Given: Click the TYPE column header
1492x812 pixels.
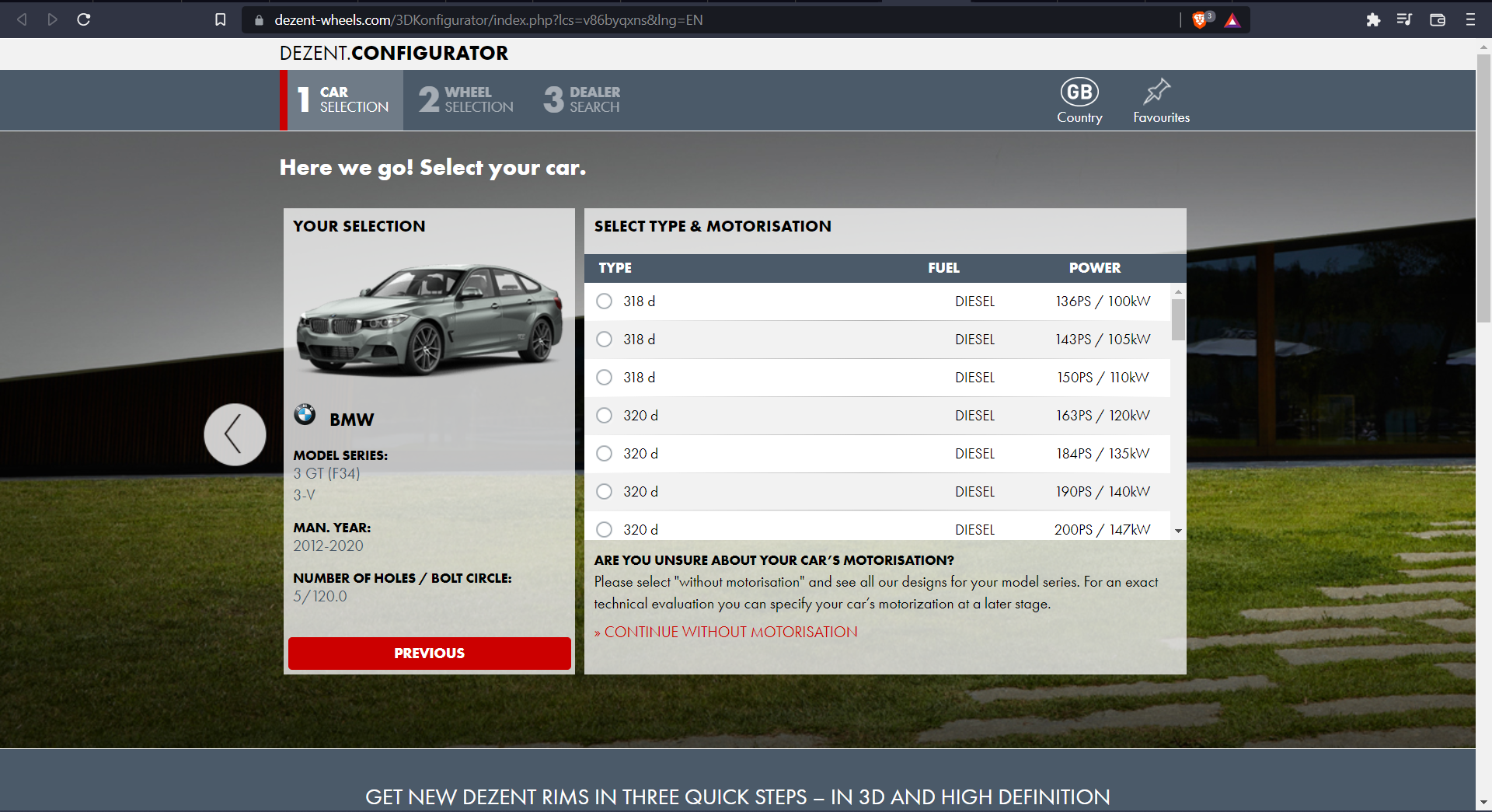Looking at the screenshot, I should (615, 268).
